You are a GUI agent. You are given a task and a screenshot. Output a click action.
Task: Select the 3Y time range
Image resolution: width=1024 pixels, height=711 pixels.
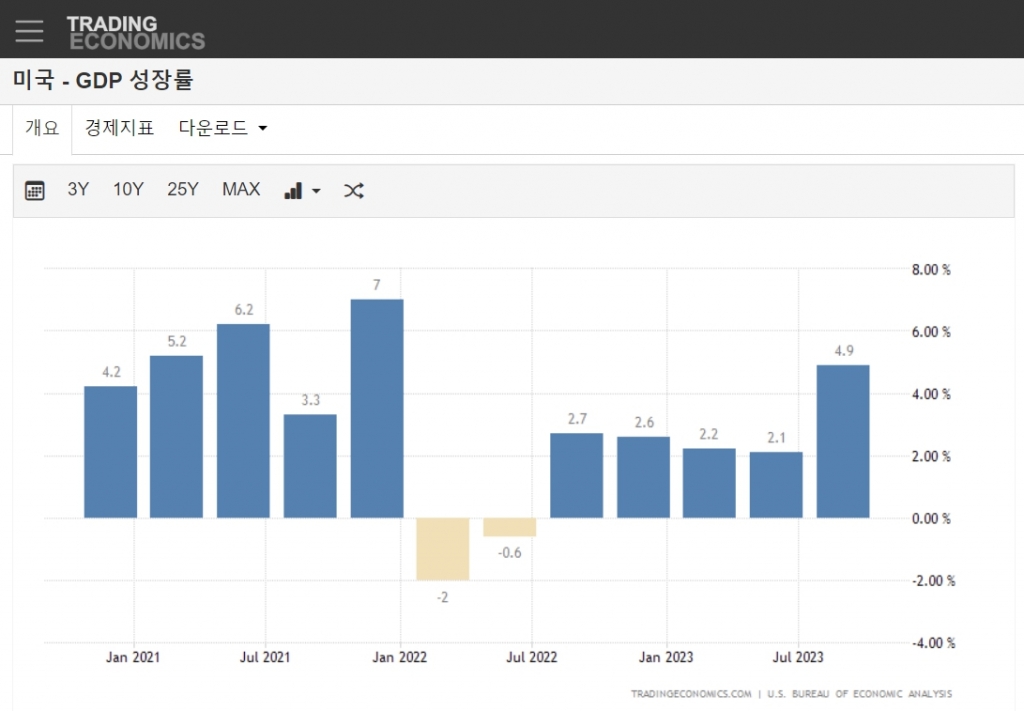(x=78, y=190)
